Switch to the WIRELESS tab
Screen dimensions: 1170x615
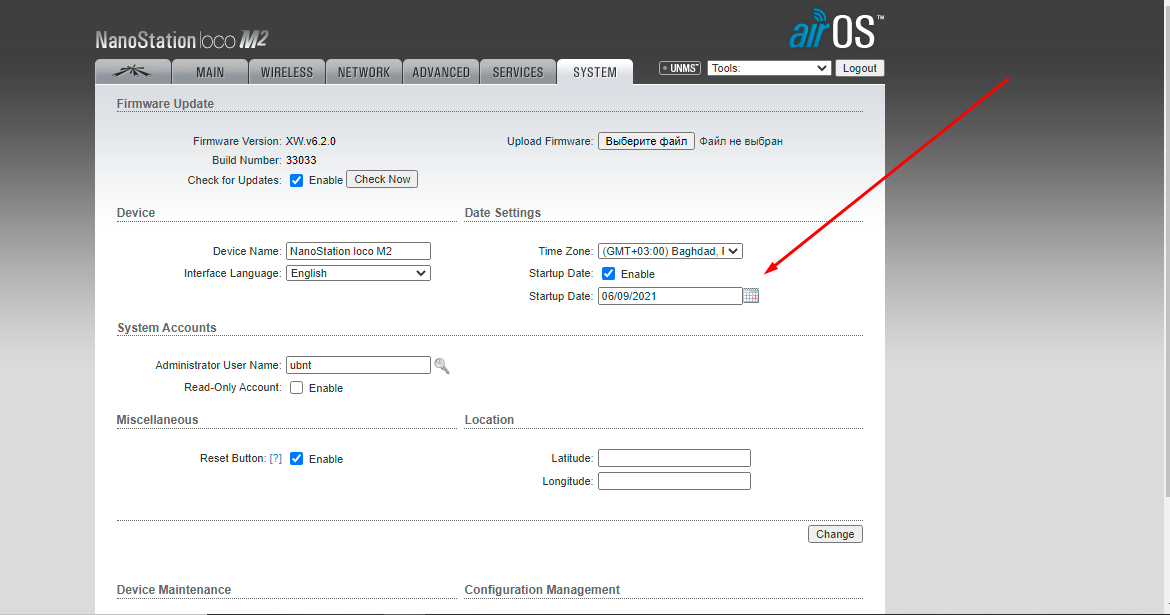coord(287,72)
